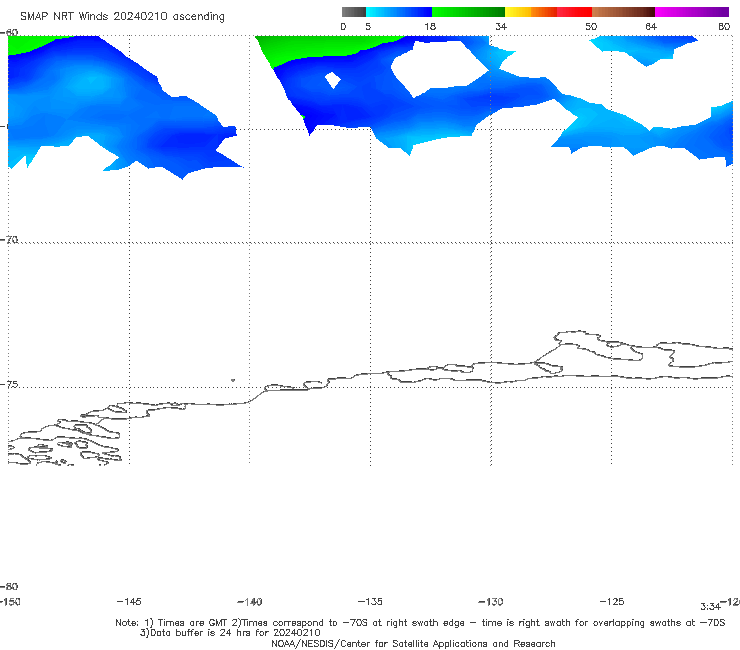The width and height of the screenshot is (740, 650).
Task: Click the magenta-purple segment of the legend
Action: tap(692, 12)
